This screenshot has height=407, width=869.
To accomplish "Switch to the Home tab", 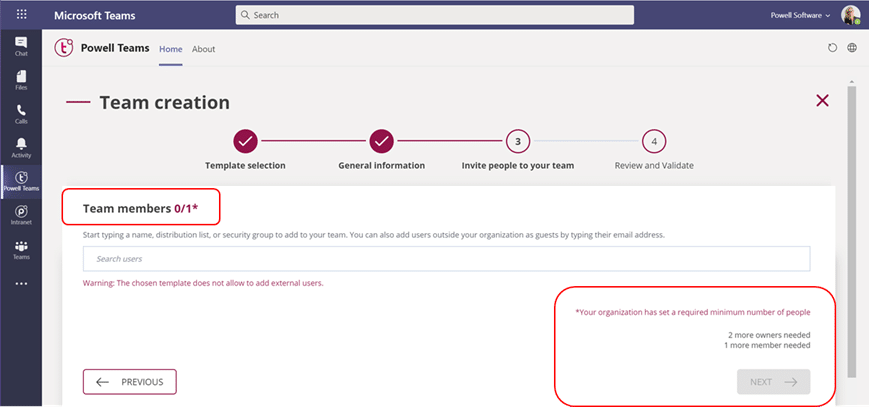I will (171, 49).
